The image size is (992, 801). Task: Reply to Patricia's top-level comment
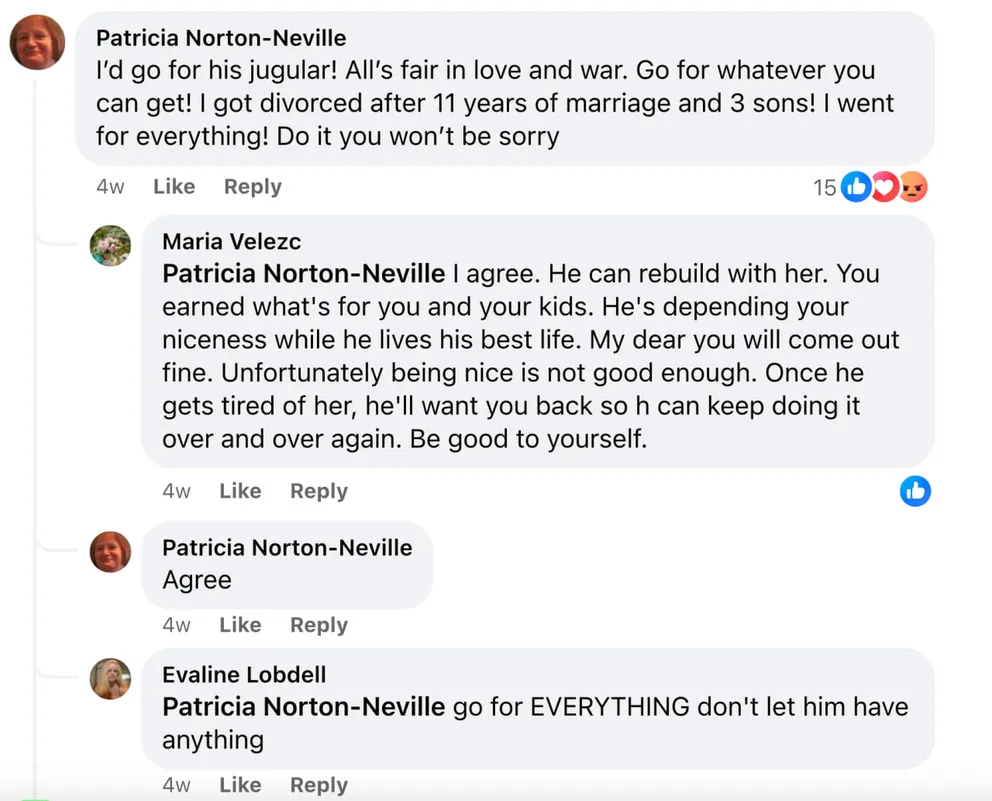pos(252,187)
